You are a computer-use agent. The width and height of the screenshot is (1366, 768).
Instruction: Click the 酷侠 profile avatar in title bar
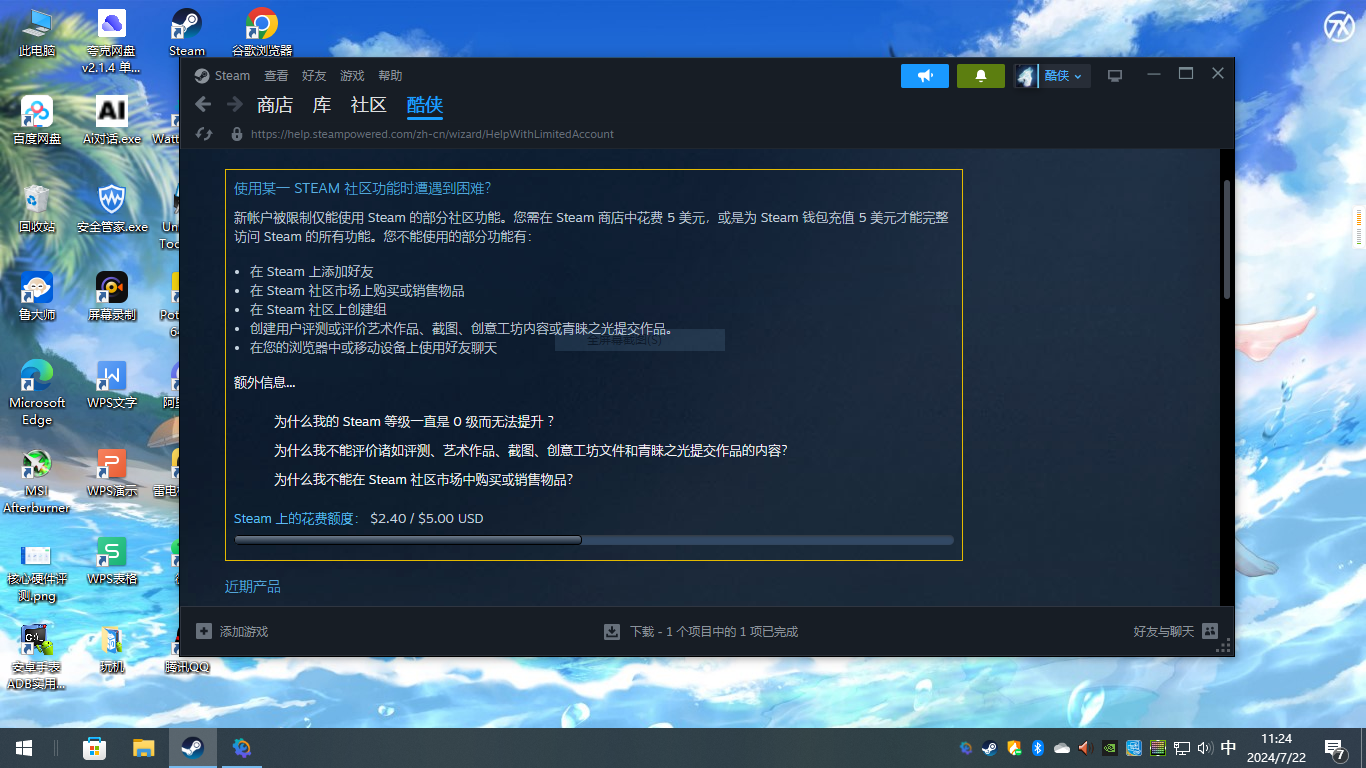pyautogui.click(x=1026, y=76)
